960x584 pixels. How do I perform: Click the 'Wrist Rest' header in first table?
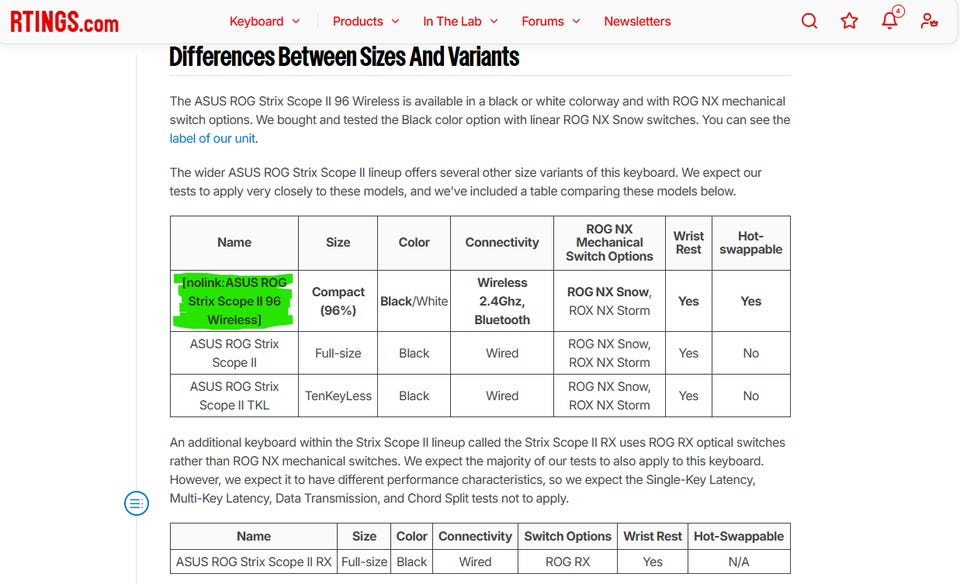click(x=689, y=243)
